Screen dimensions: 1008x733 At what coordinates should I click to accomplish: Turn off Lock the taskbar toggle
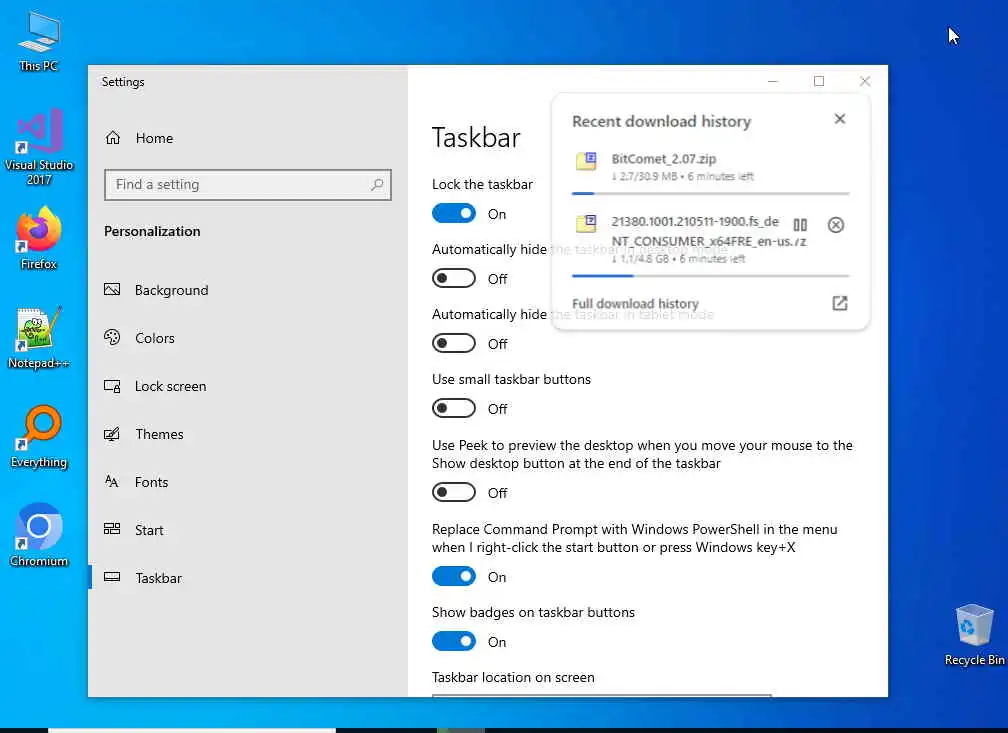click(x=454, y=213)
